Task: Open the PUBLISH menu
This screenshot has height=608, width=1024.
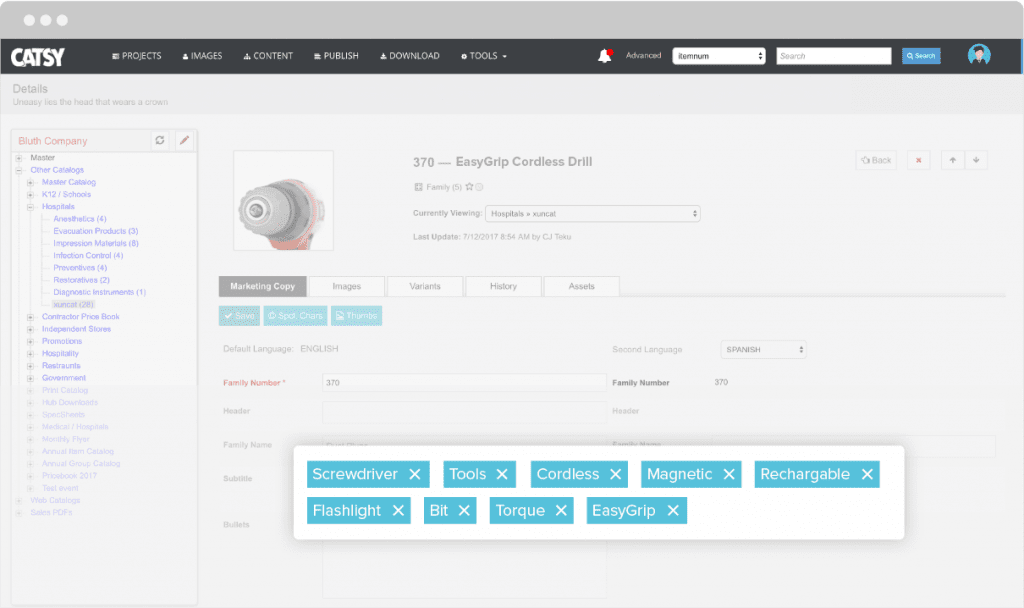Action: [336, 56]
